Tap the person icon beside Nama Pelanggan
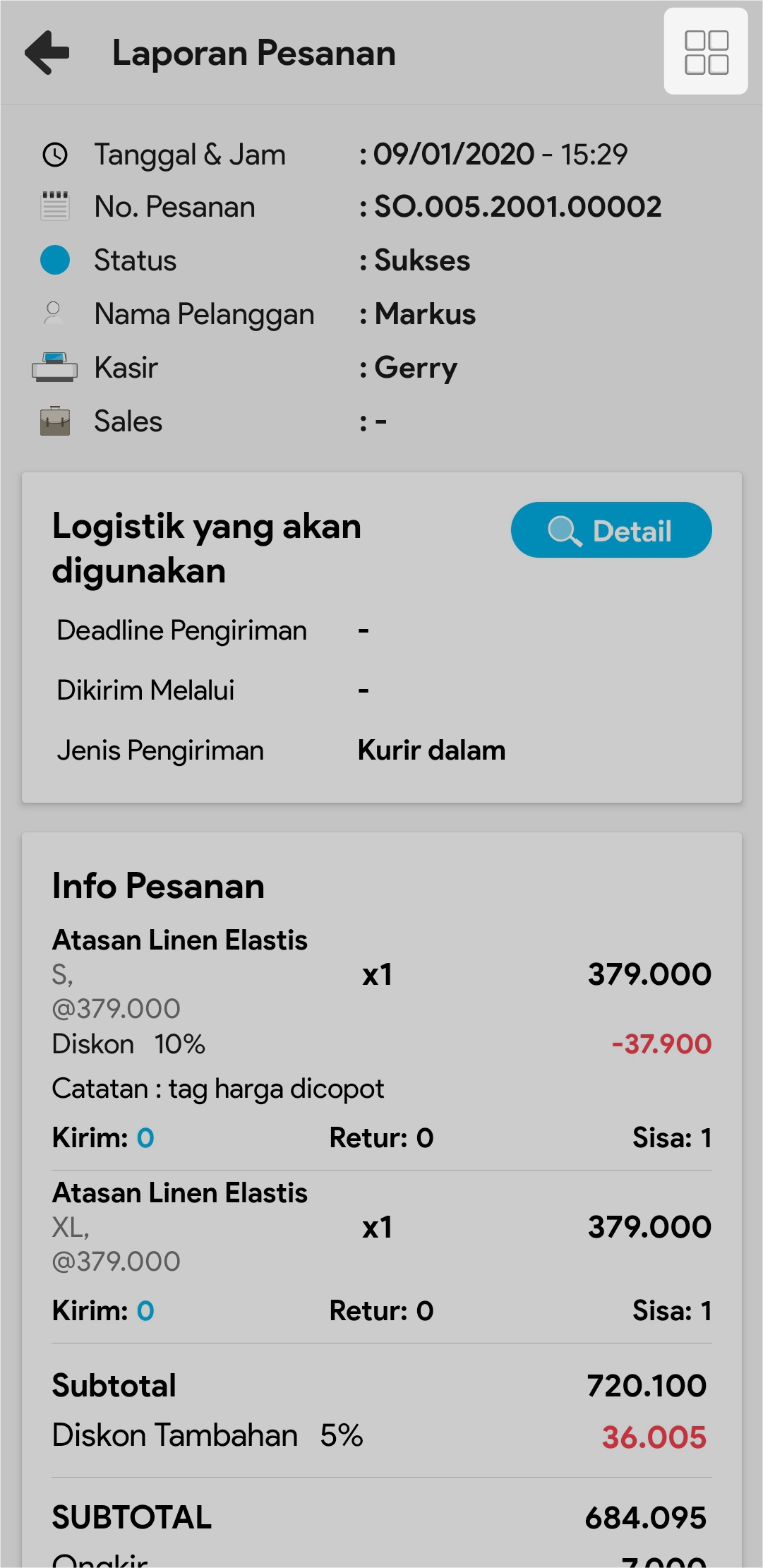The width and height of the screenshot is (763, 1568). [x=54, y=313]
